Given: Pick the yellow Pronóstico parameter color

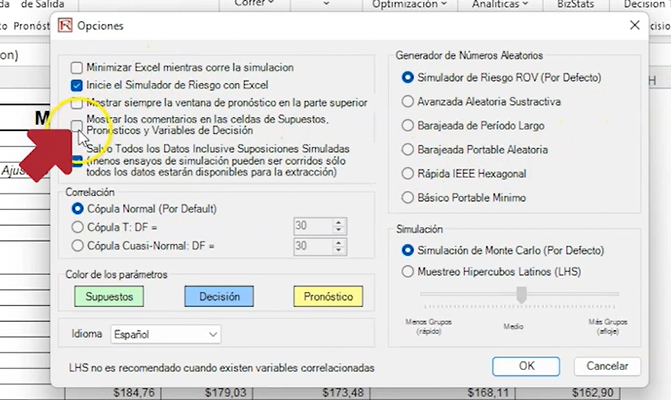Looking at the screenshot, I should click(x=328, y=296).
